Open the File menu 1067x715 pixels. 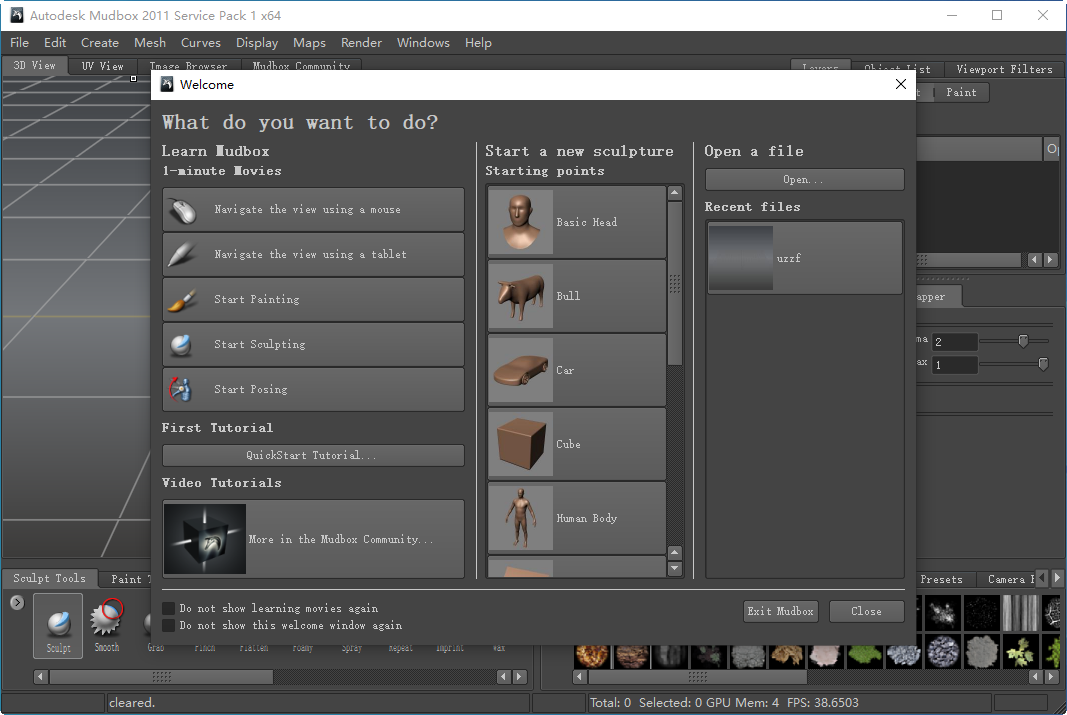20,42
